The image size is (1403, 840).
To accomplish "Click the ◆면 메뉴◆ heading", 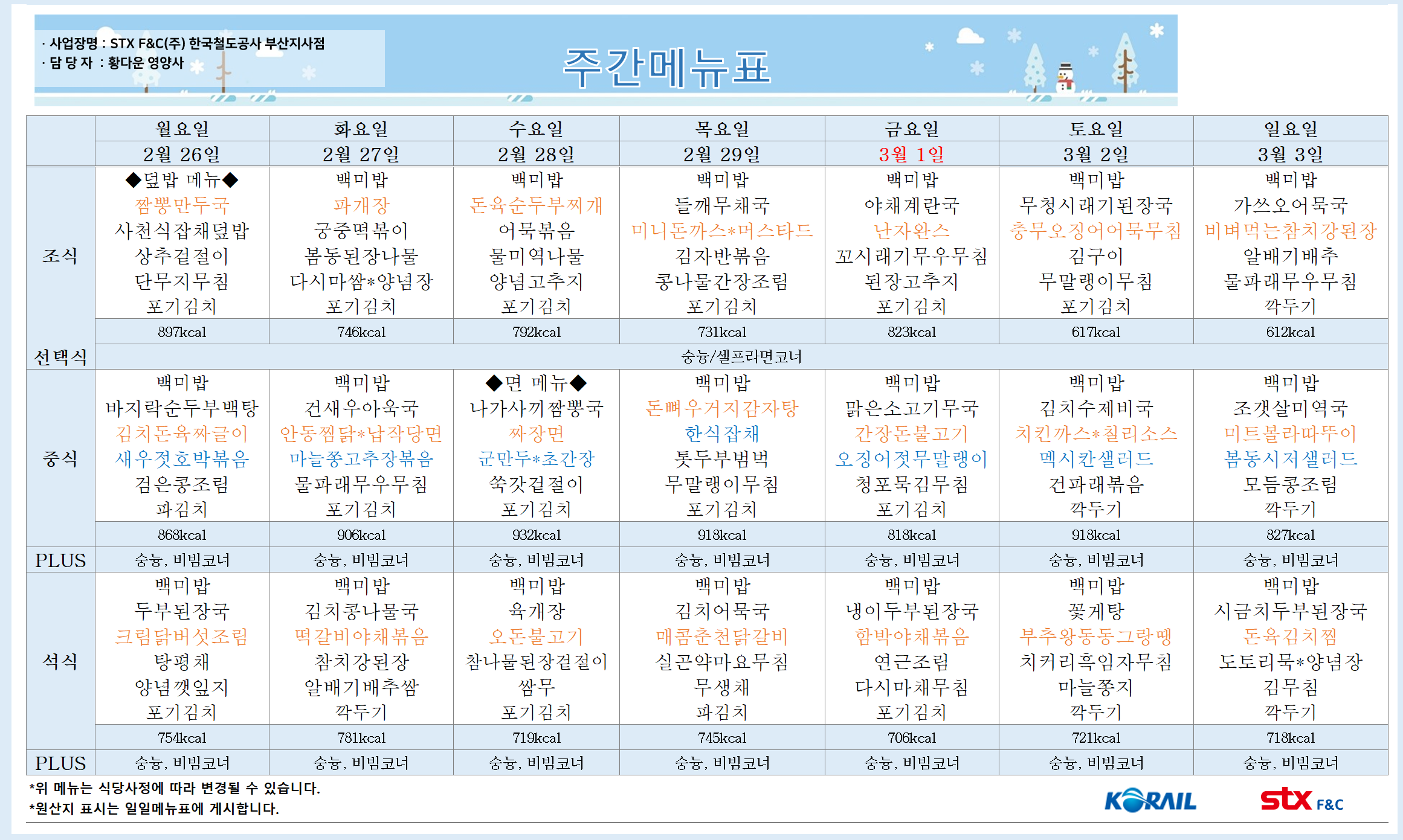I will click(536, 383).
